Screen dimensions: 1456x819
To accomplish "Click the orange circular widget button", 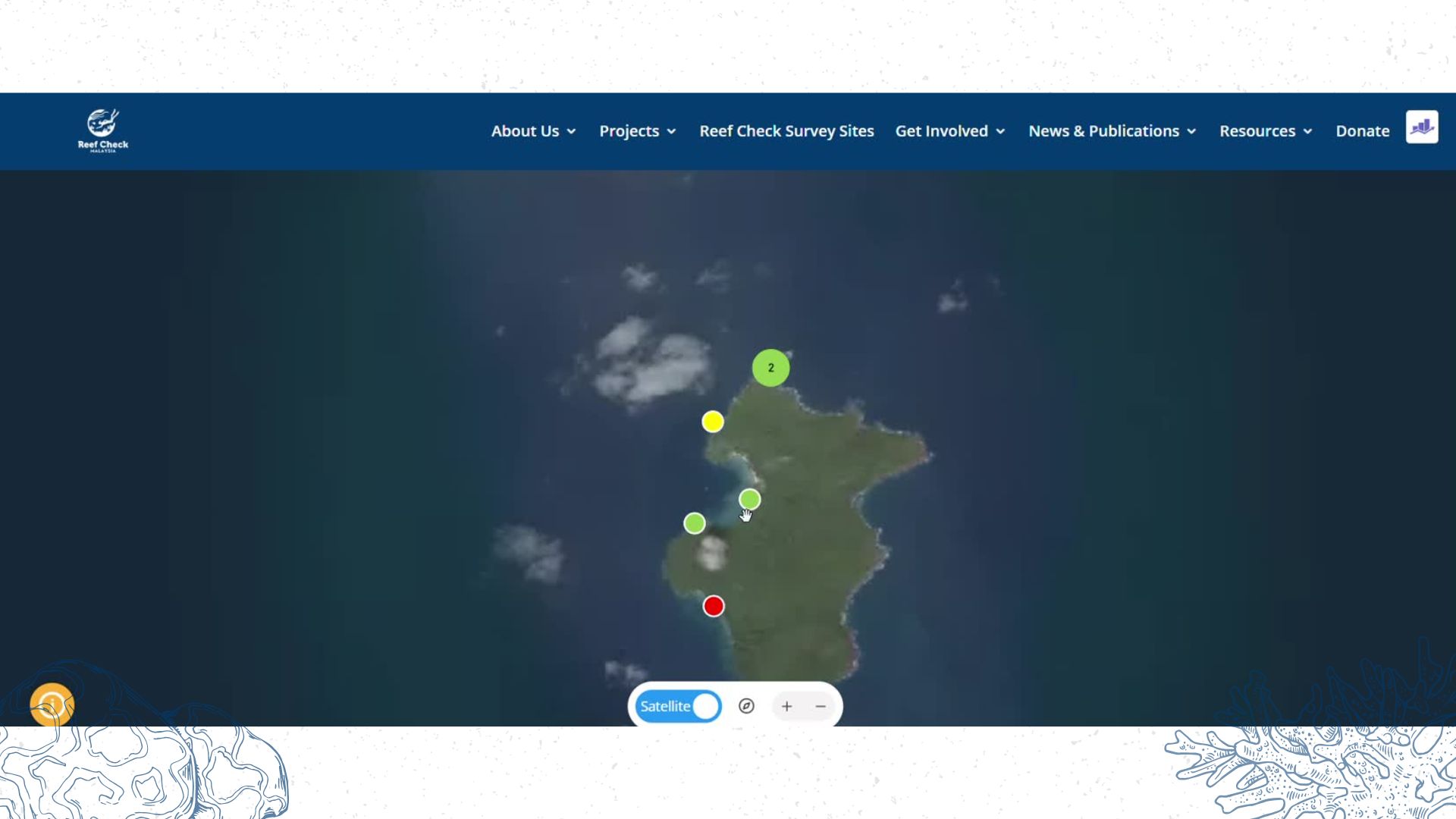I will coord(52,704).
